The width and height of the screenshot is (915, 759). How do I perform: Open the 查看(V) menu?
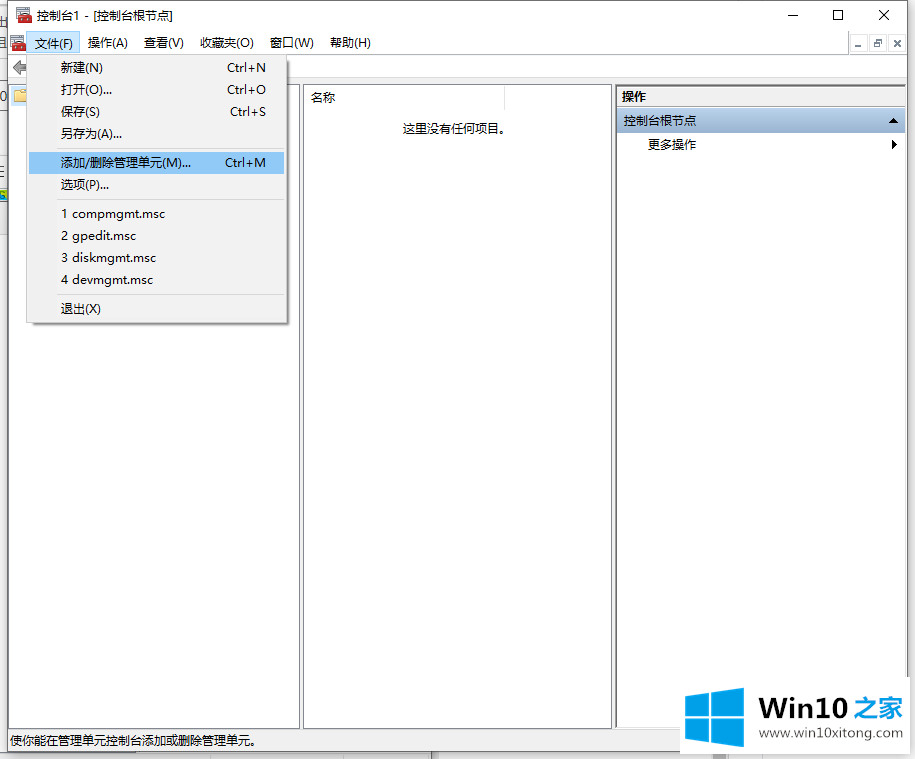163,43
